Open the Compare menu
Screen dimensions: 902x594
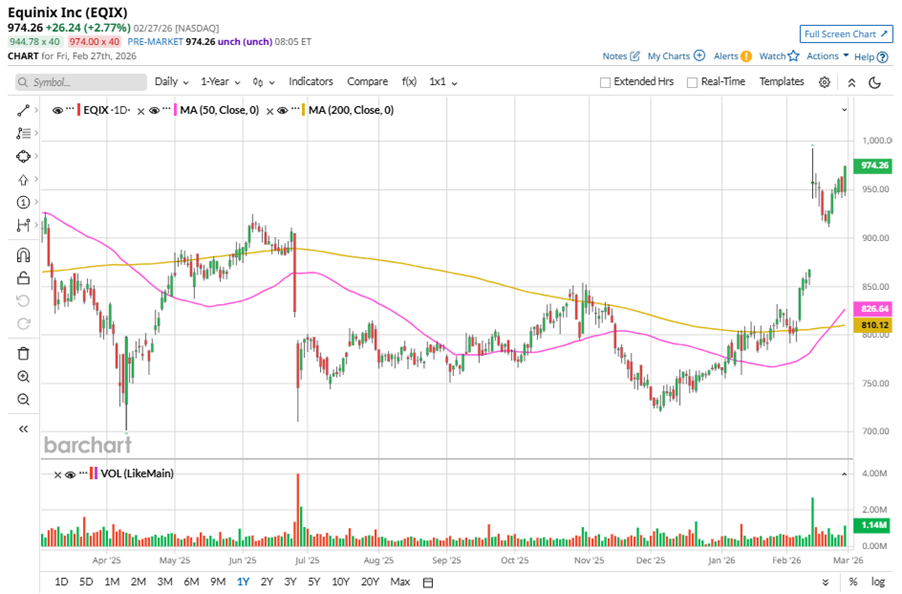(x=367, y=82)
